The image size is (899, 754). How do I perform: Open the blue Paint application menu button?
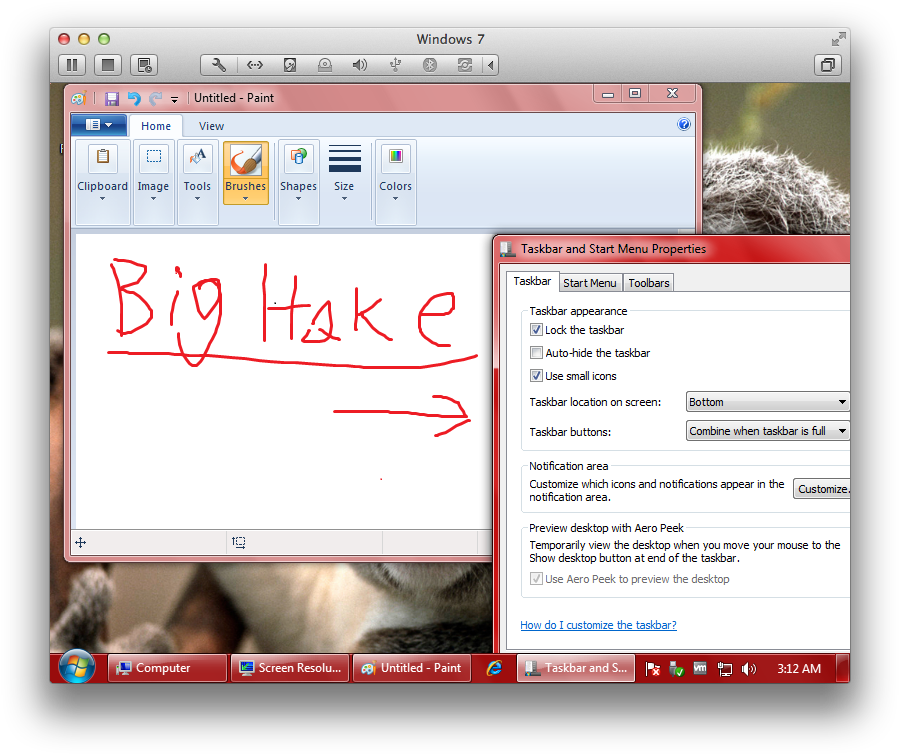click(99, 124)
